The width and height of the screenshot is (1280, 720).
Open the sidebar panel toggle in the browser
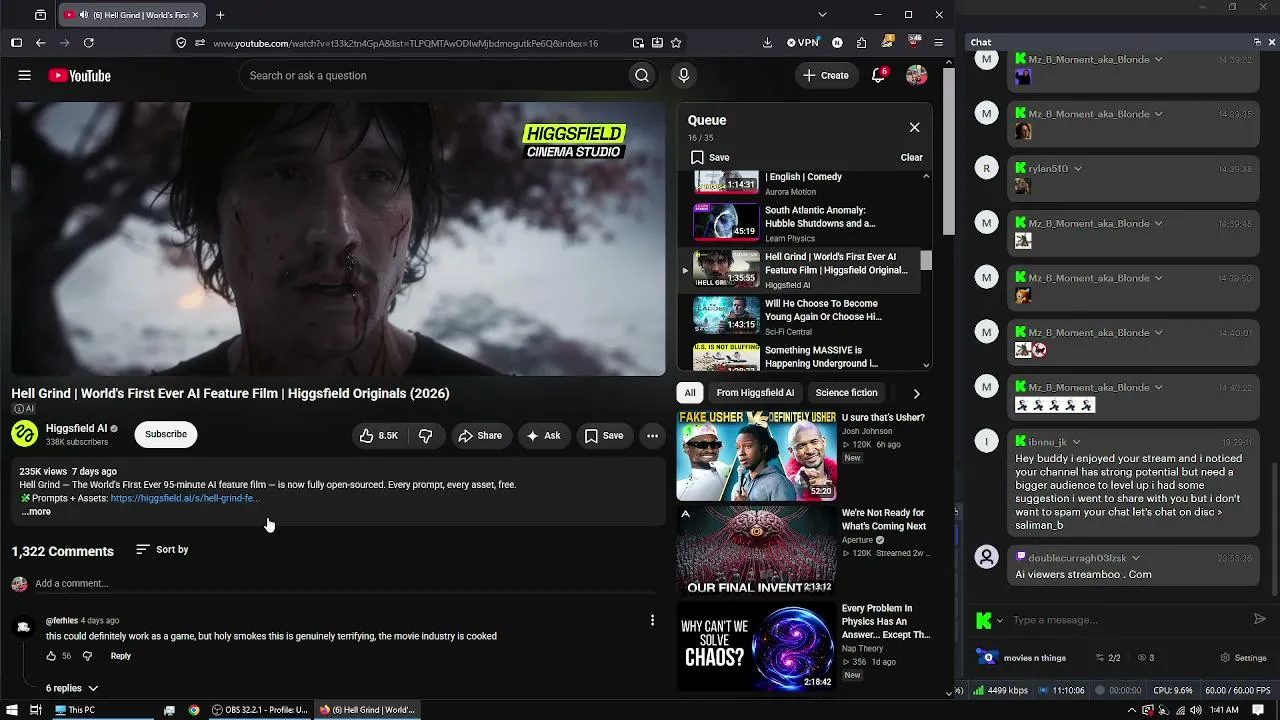point(16,43)
